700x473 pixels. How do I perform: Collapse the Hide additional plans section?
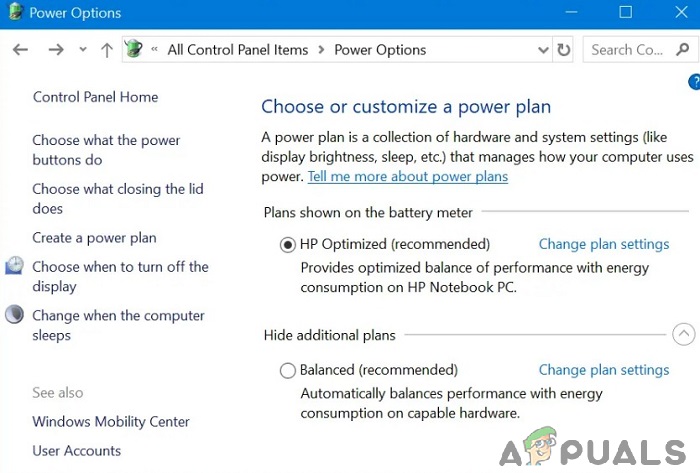tap(684, 335)
